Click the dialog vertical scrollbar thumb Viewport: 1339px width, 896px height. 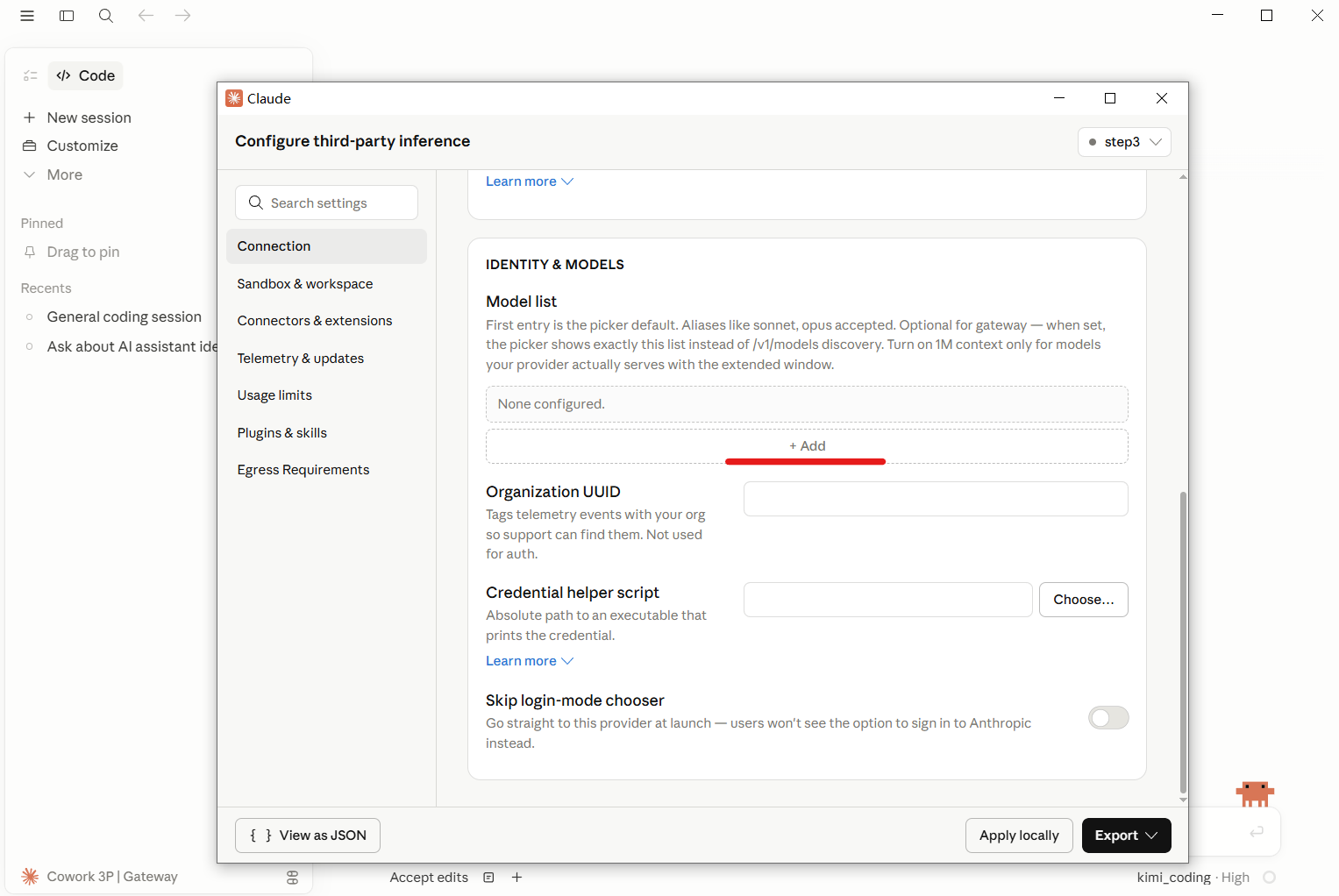(1183, 642)
